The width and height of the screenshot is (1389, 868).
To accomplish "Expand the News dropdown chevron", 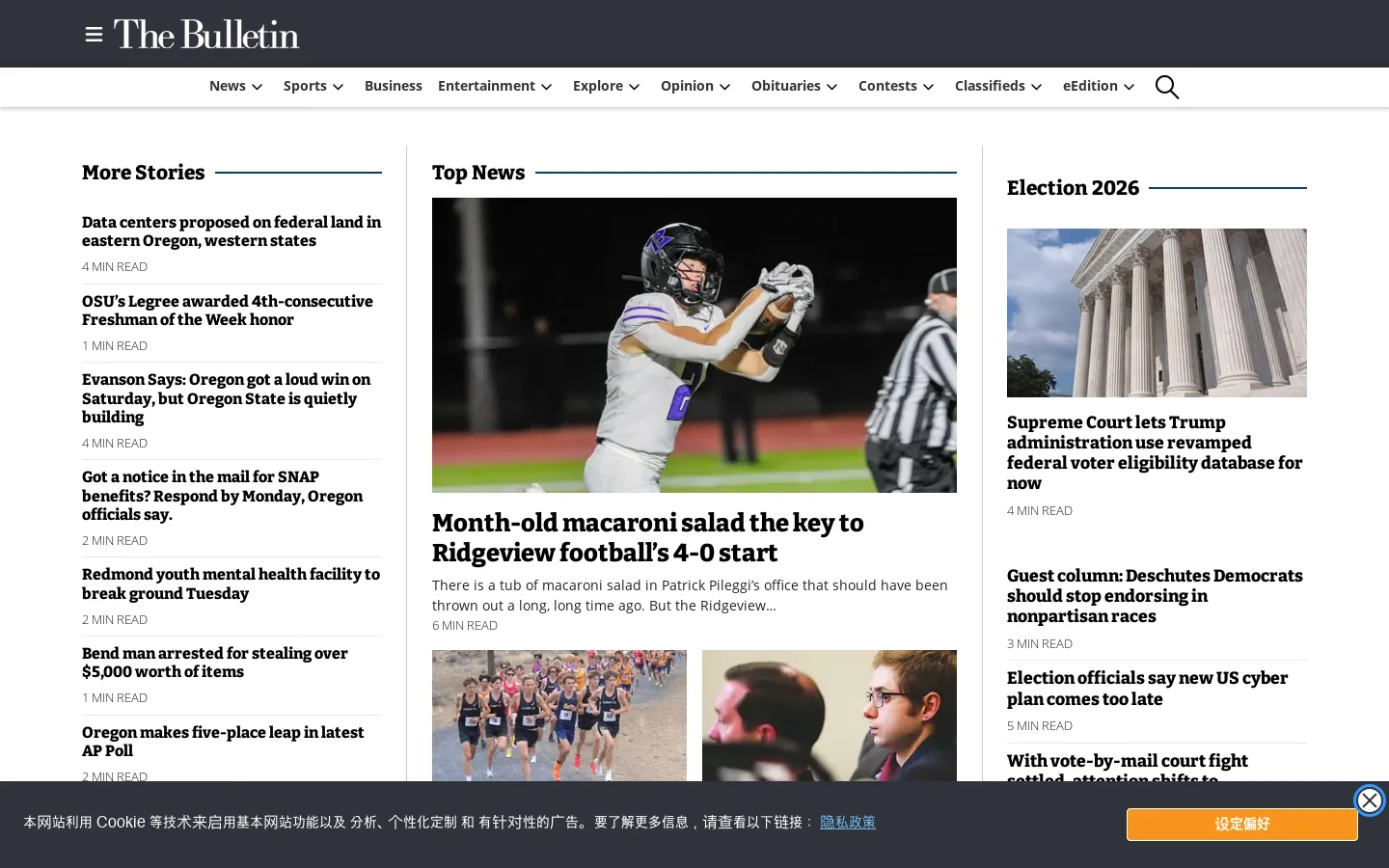I will [258, 87].
